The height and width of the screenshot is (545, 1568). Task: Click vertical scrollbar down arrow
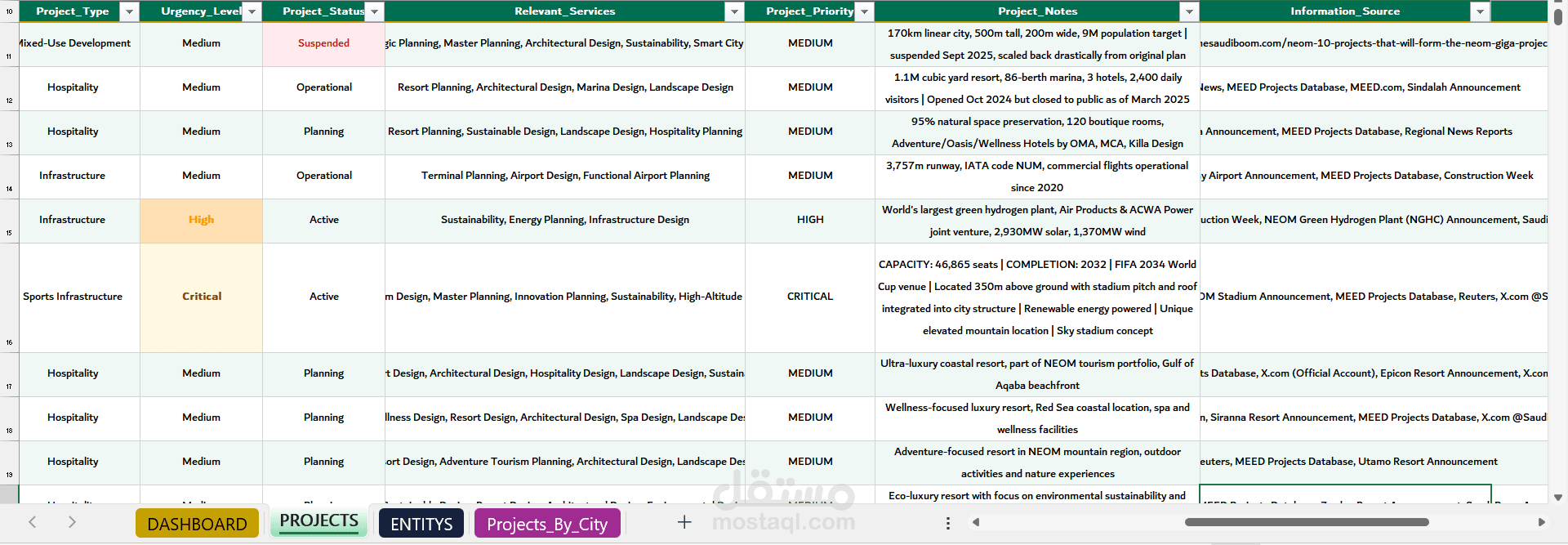tap(1558, 497)
